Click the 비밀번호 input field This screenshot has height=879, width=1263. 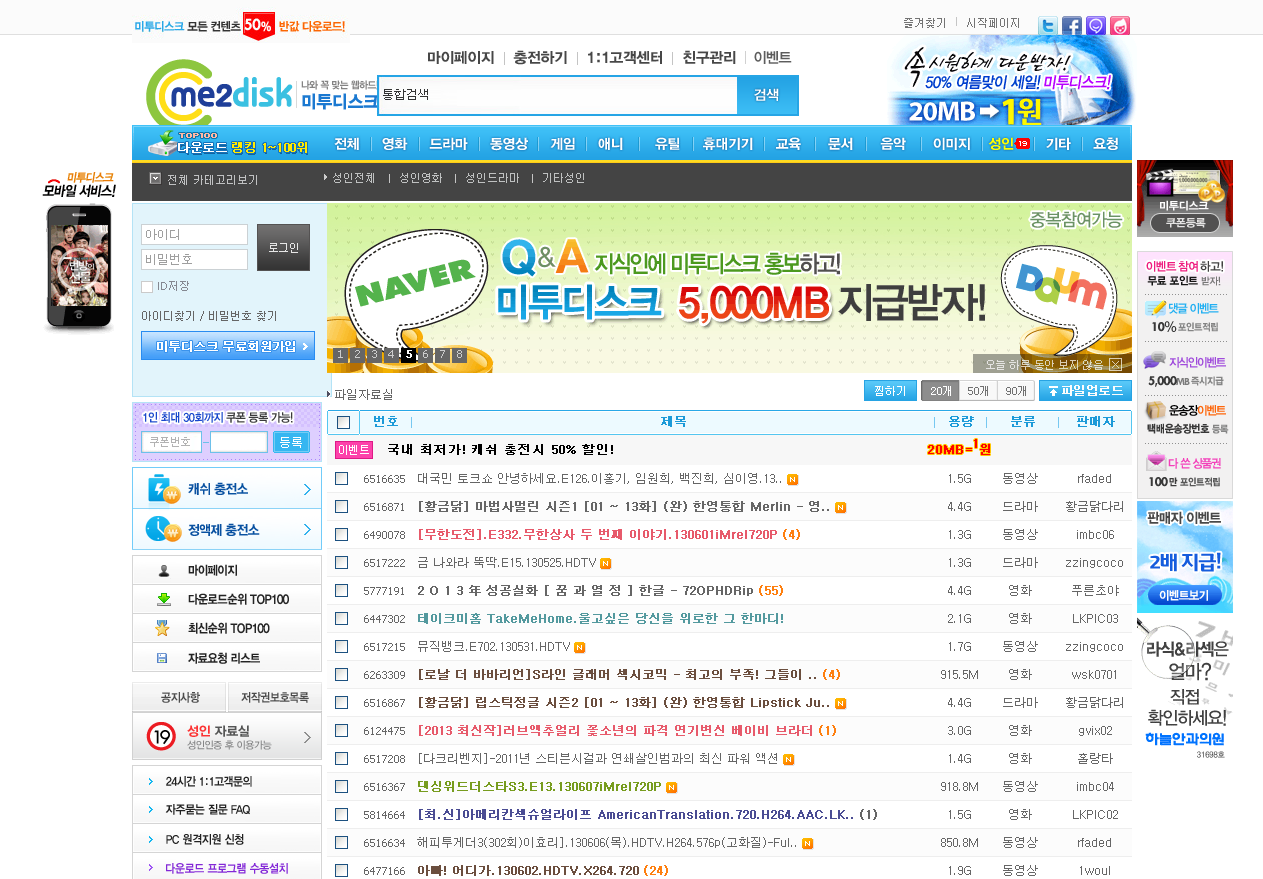click(x=194, y=260)
